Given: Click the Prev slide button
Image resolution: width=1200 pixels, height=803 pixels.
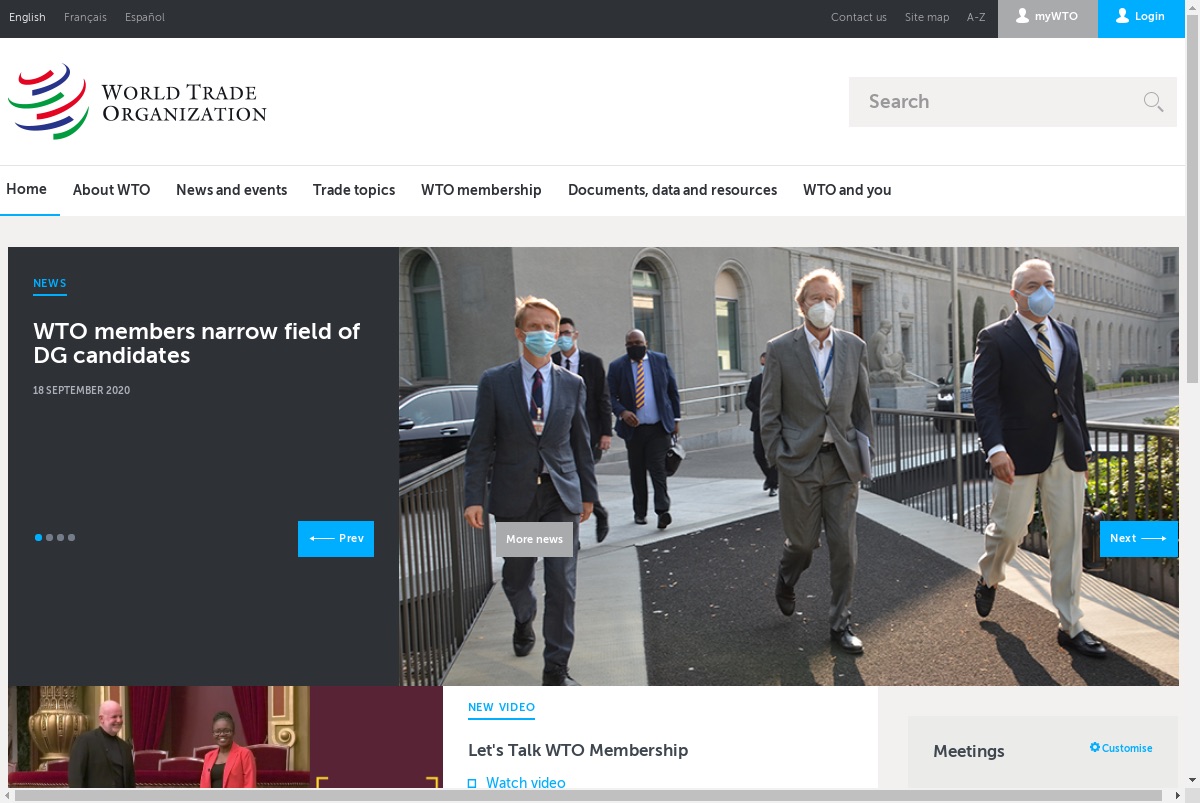Looking at the screenshot, I should [x=336, y=539].
